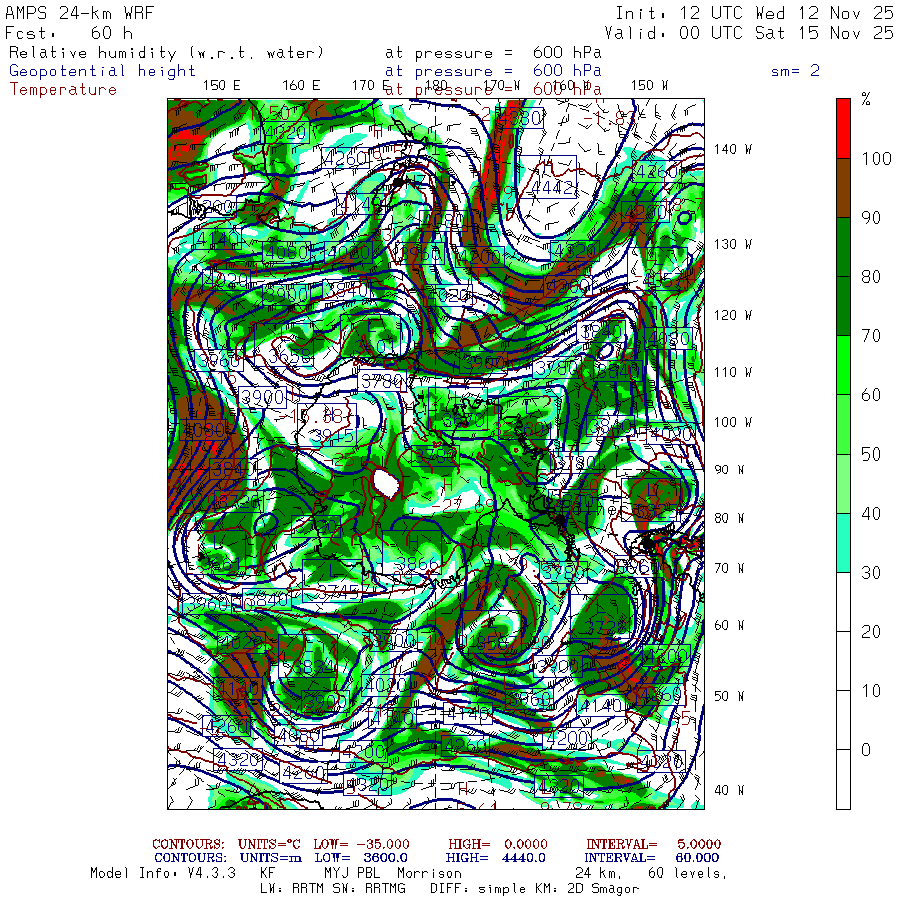
Task: Click the 'LW: RRTM SW: RRTMG' radiation text
Action: [333, 889]
